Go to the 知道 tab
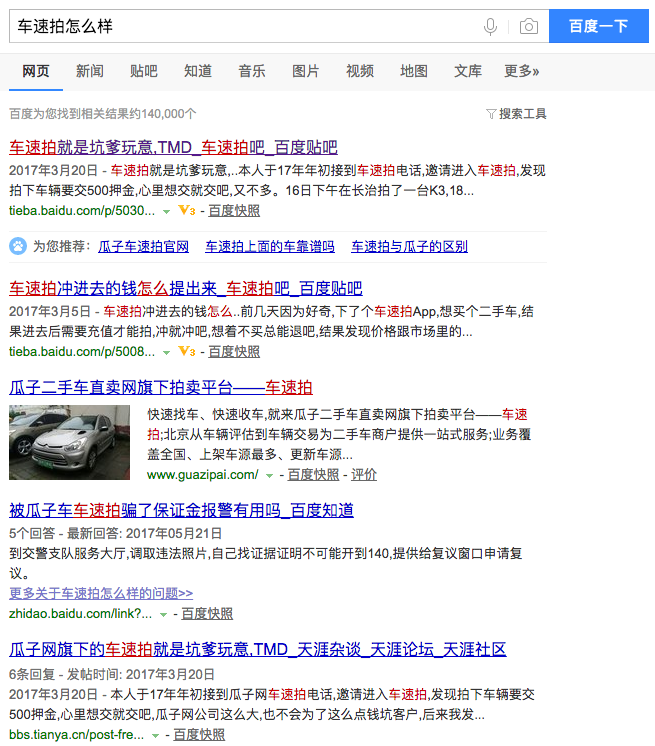 point(198,71)
